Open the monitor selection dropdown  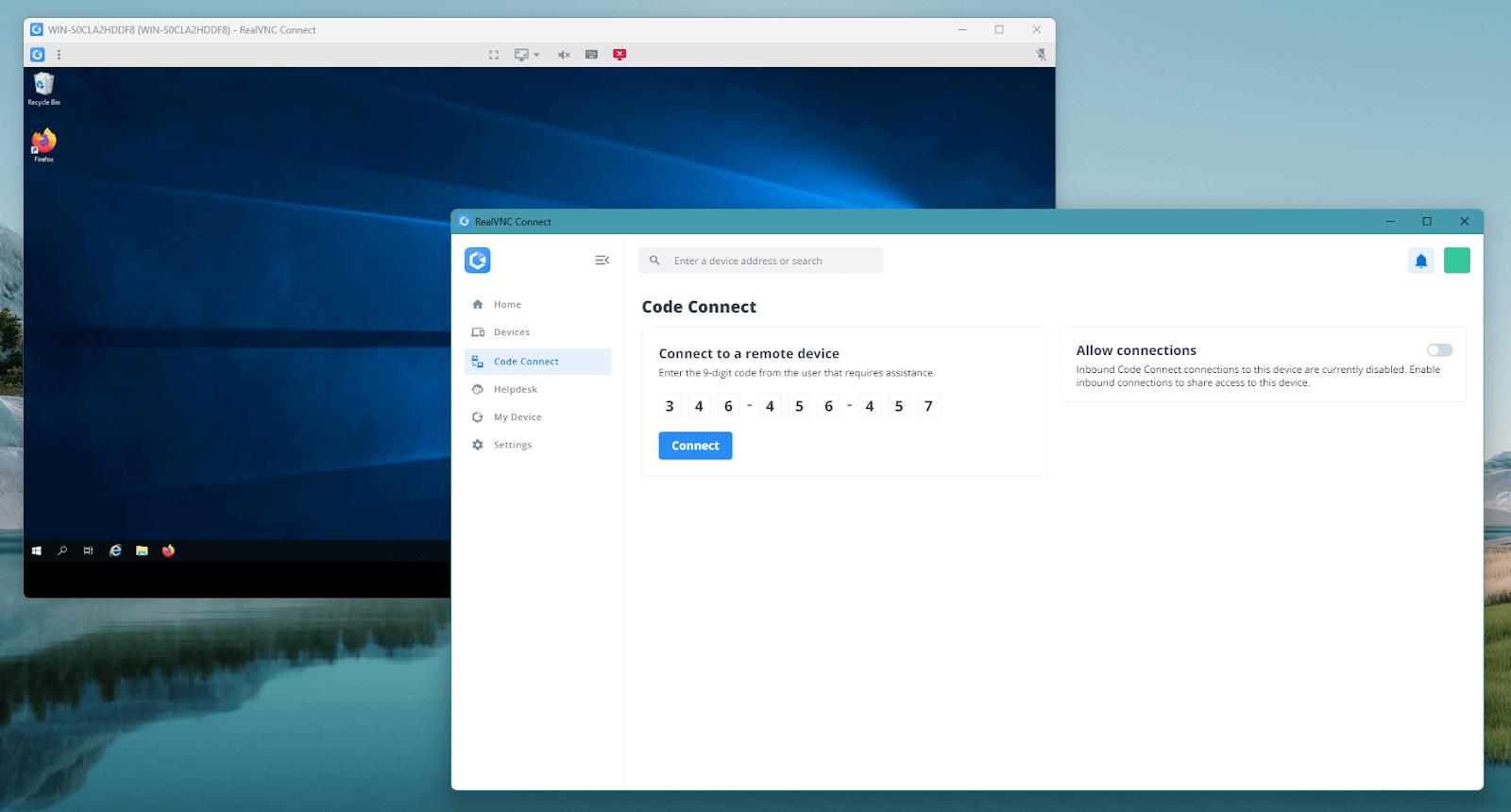[526, 55]
